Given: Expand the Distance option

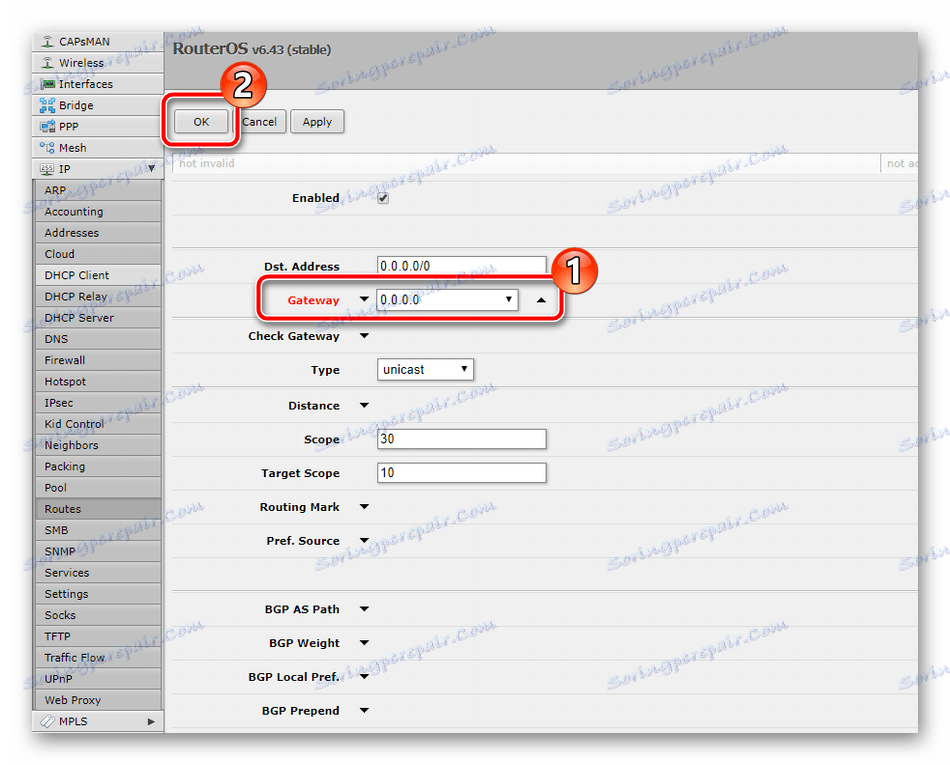Looking at the screenshot, I should 364,405.
